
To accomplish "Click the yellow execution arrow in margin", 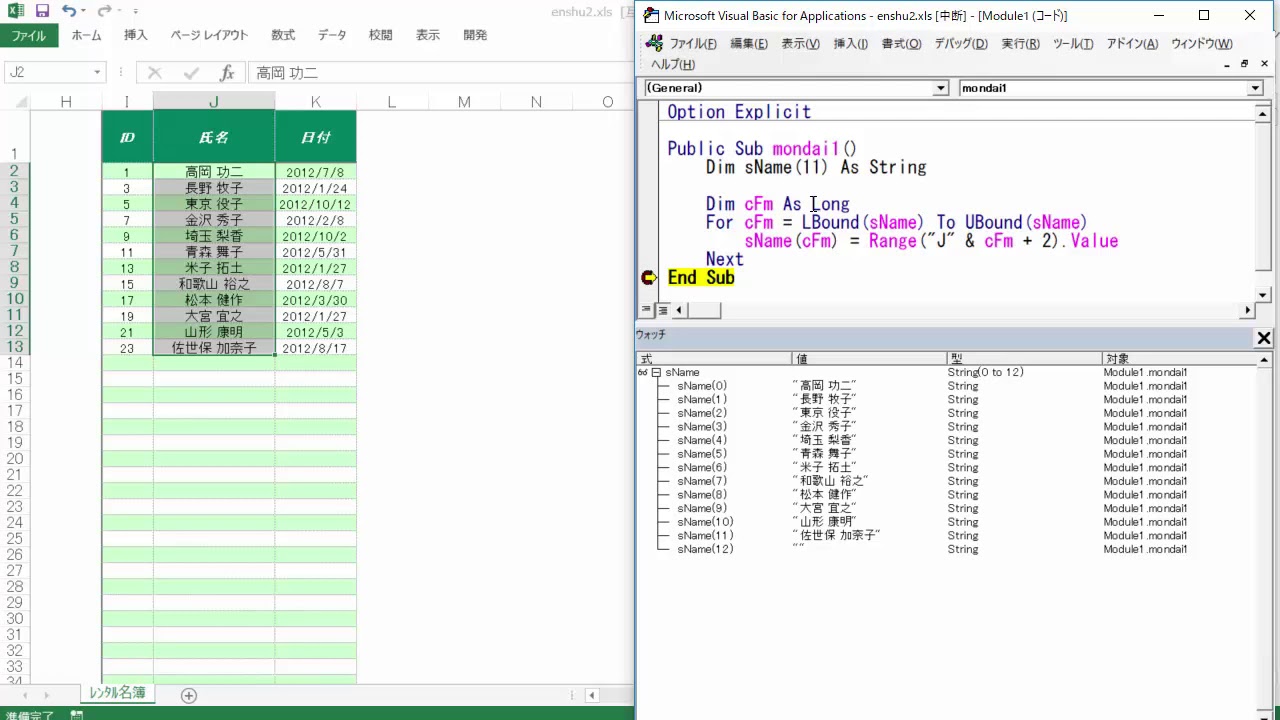I will coord(648,278).
